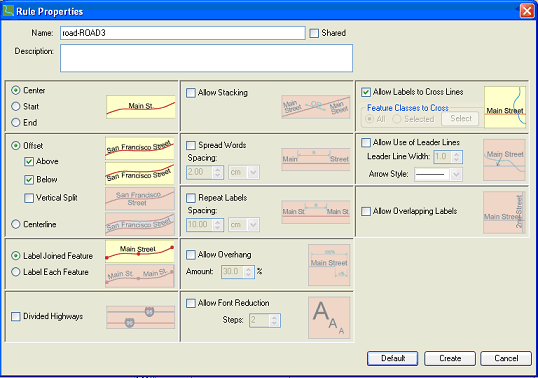Enable the Allow Font Reduction checkbox

click(190, 303)
